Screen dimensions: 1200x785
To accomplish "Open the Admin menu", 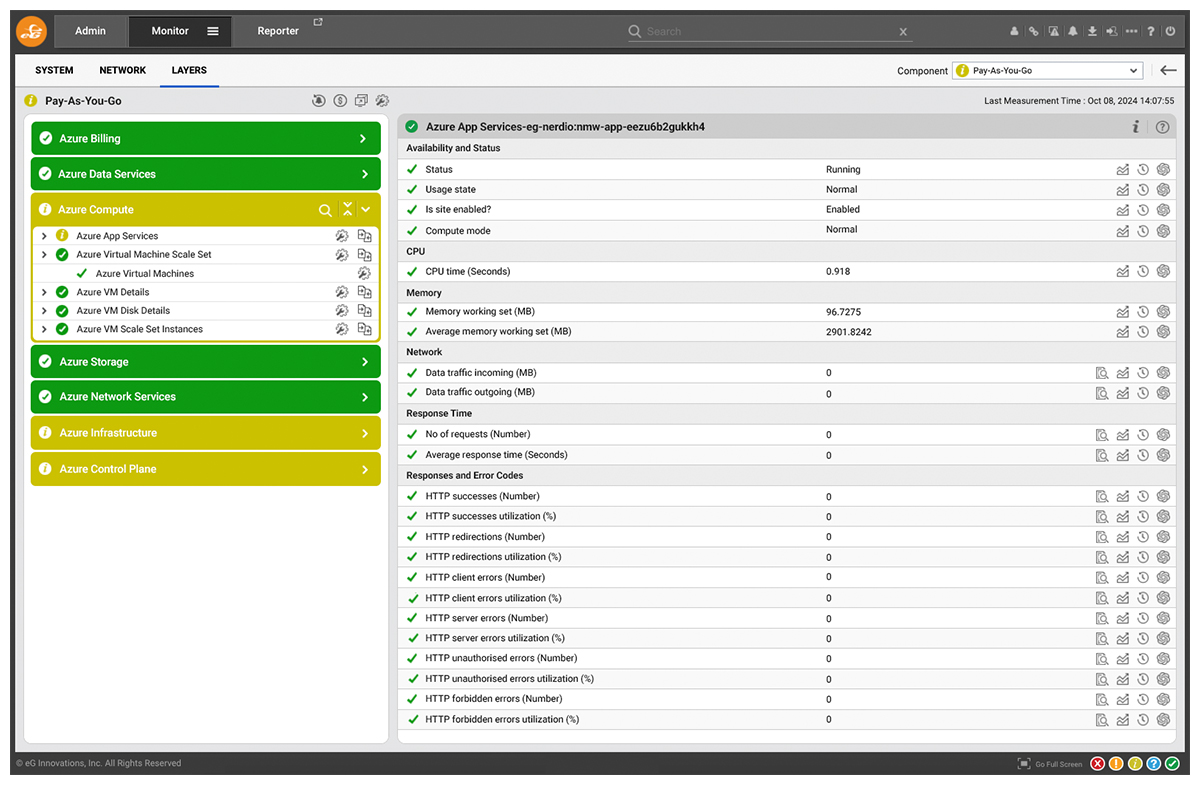I will tap(90, 31).
